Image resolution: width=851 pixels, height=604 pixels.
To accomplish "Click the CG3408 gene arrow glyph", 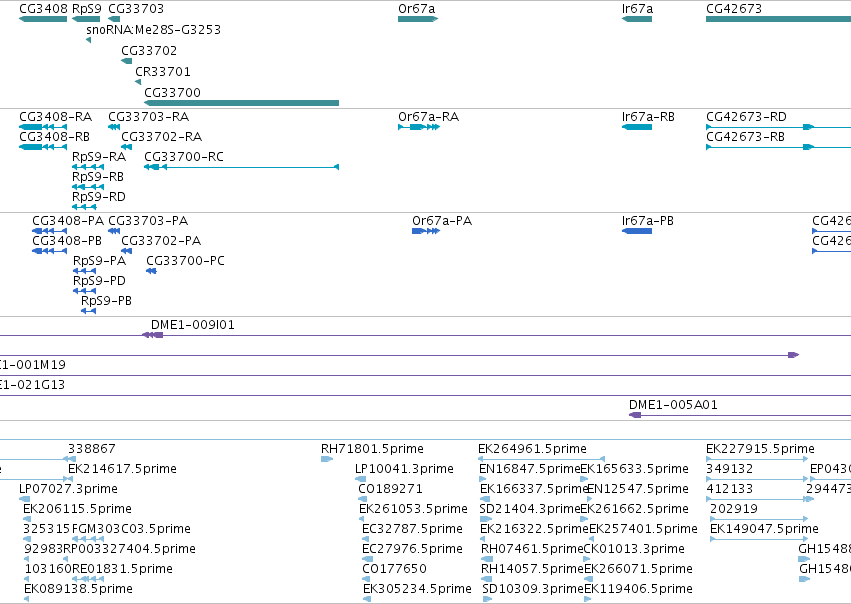I will pyautogui.click(x=43, y=19).
